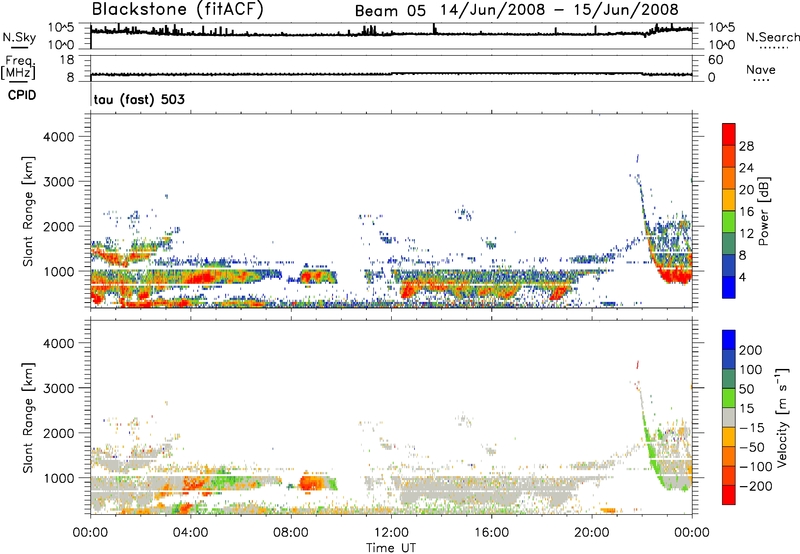Click the 'Beam 05' header text
Image resolution: width=800 pixels, height=554 pixels.
click(390, 10)
